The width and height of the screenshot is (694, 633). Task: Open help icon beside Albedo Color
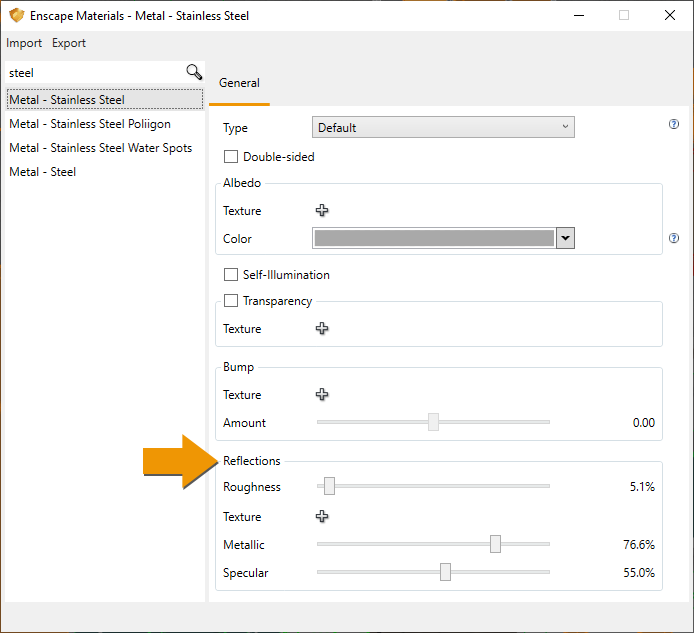(674, 238)
